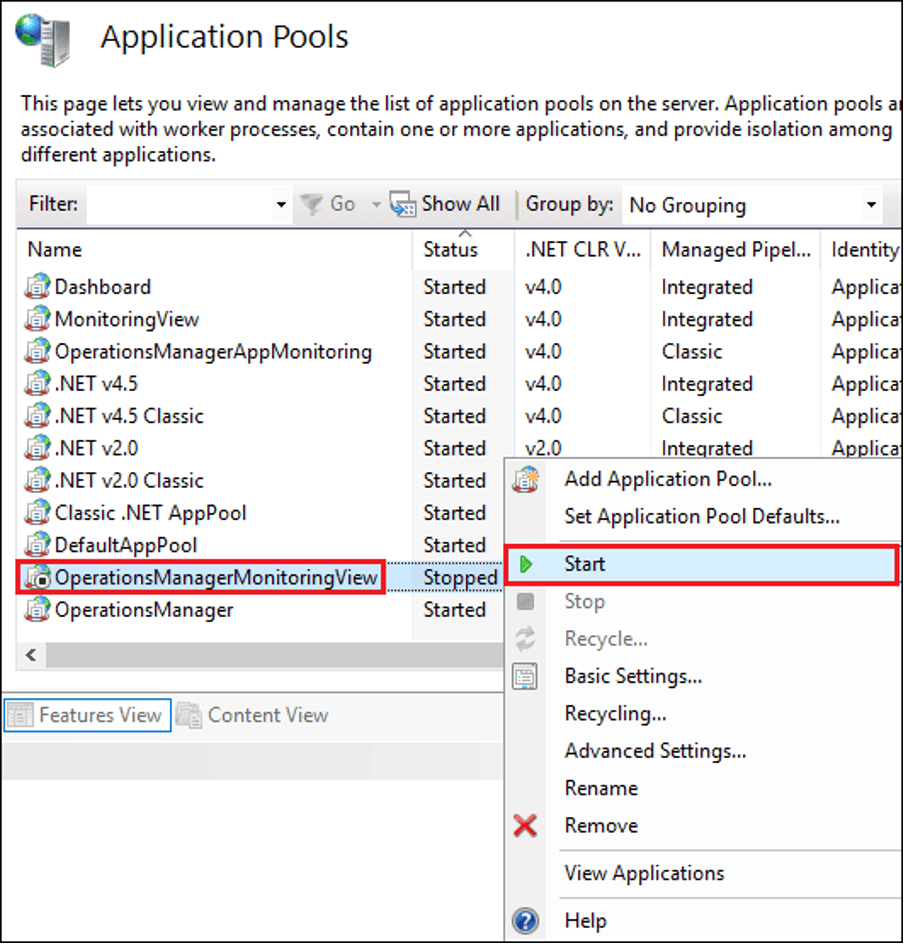Click the red Remove X icon
Screen dimensions: 904x944
pyautogui.click(x=525, y=826)
